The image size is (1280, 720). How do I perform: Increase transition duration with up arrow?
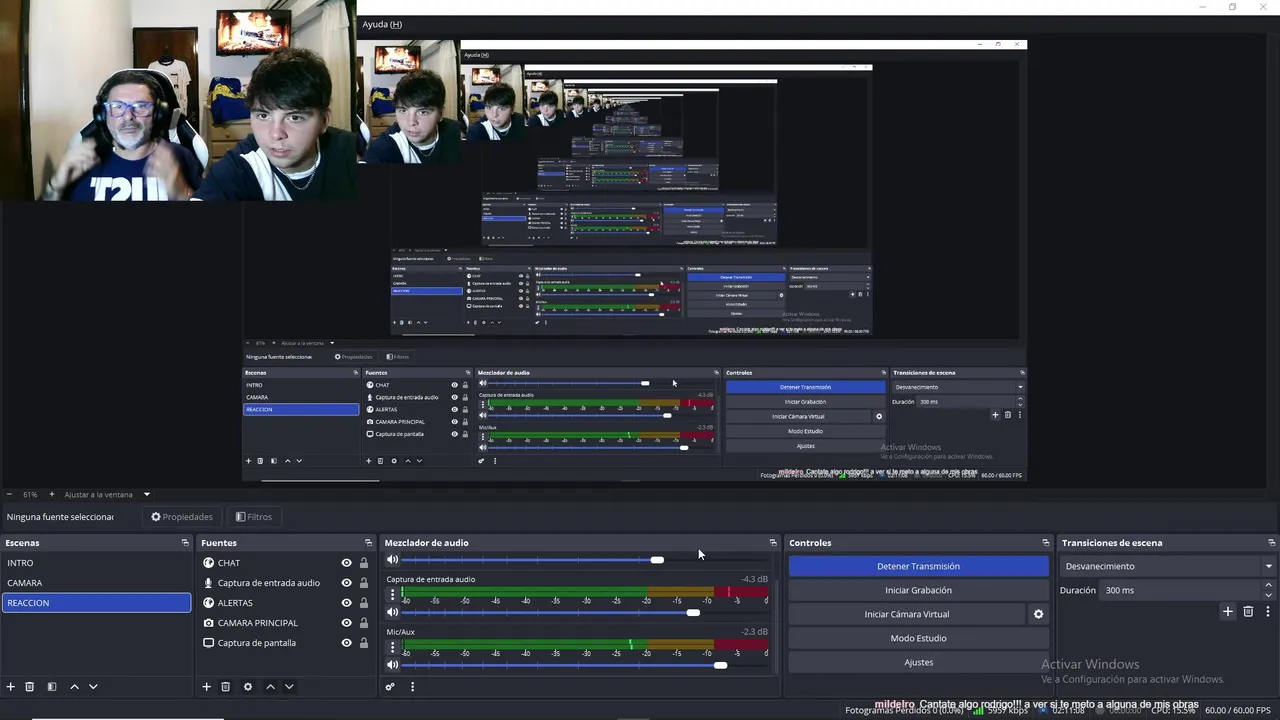(x=1268, y=585)
